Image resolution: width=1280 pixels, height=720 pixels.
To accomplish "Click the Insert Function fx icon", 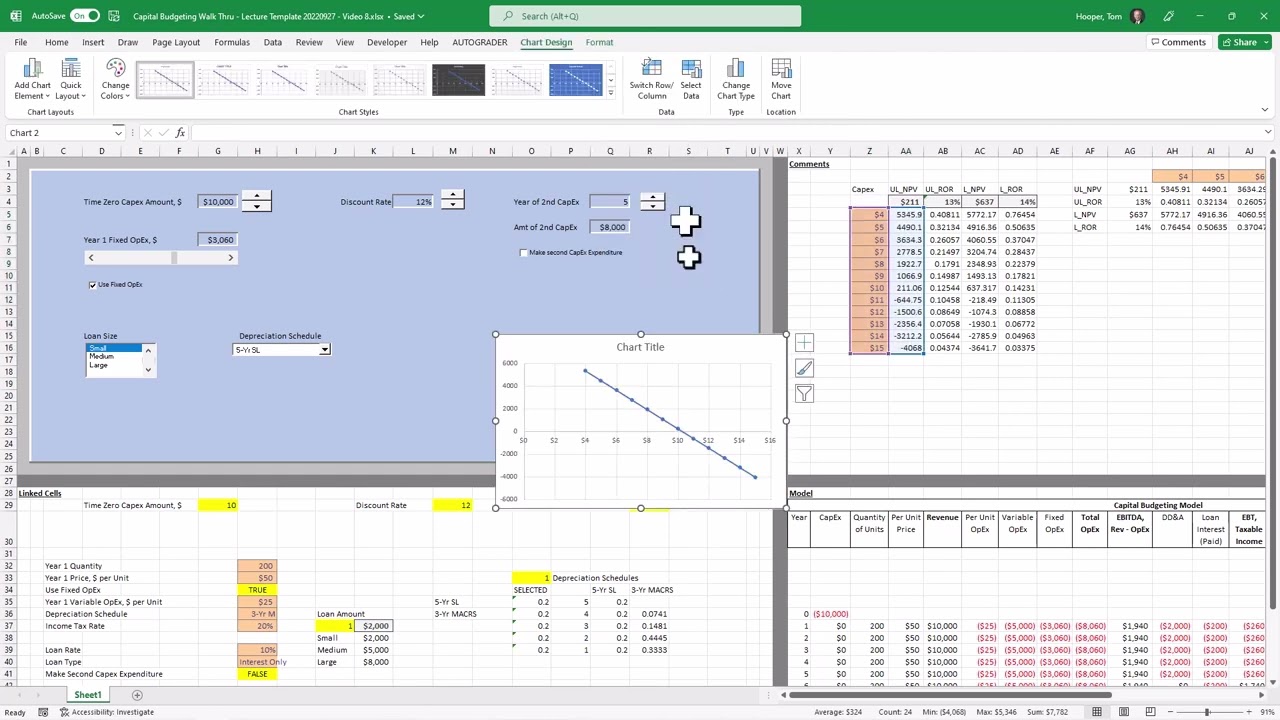I will [180, 133].
